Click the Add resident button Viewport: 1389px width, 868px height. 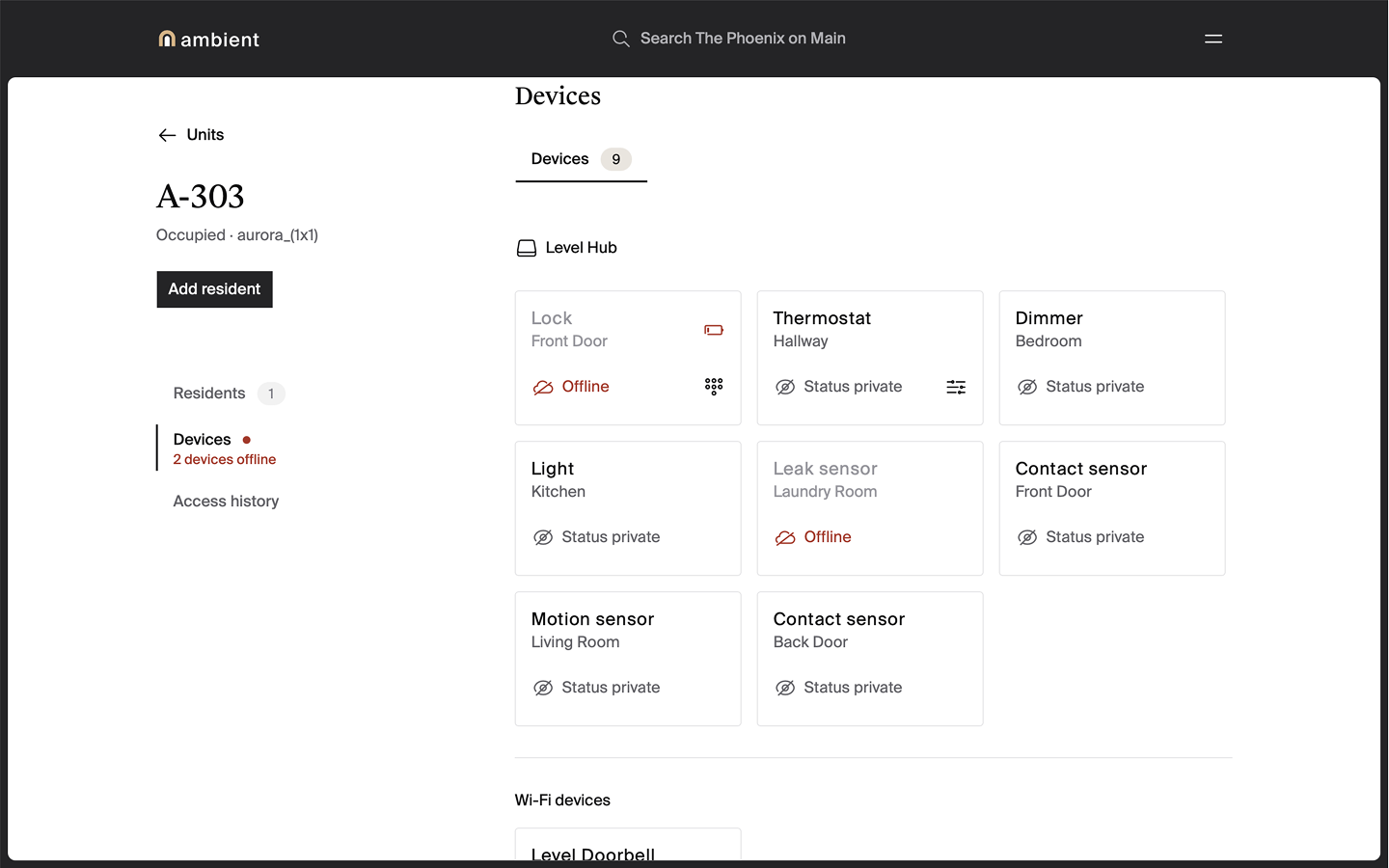[214, 289]
